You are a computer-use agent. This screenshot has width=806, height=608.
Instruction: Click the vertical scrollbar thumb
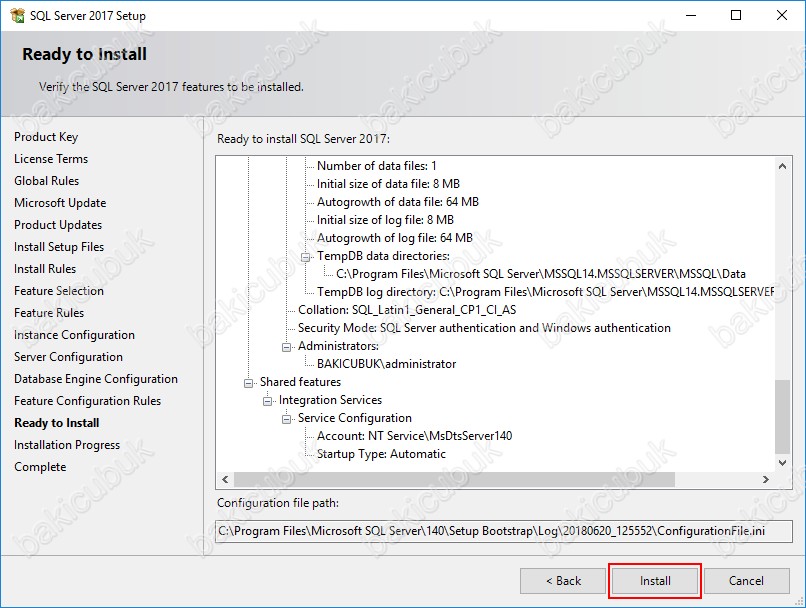pos(782,417)
